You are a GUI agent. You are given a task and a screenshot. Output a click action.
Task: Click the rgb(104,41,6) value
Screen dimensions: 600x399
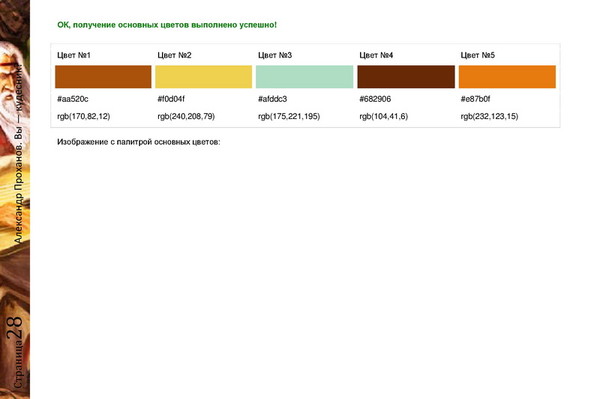[x=383, y=116]
